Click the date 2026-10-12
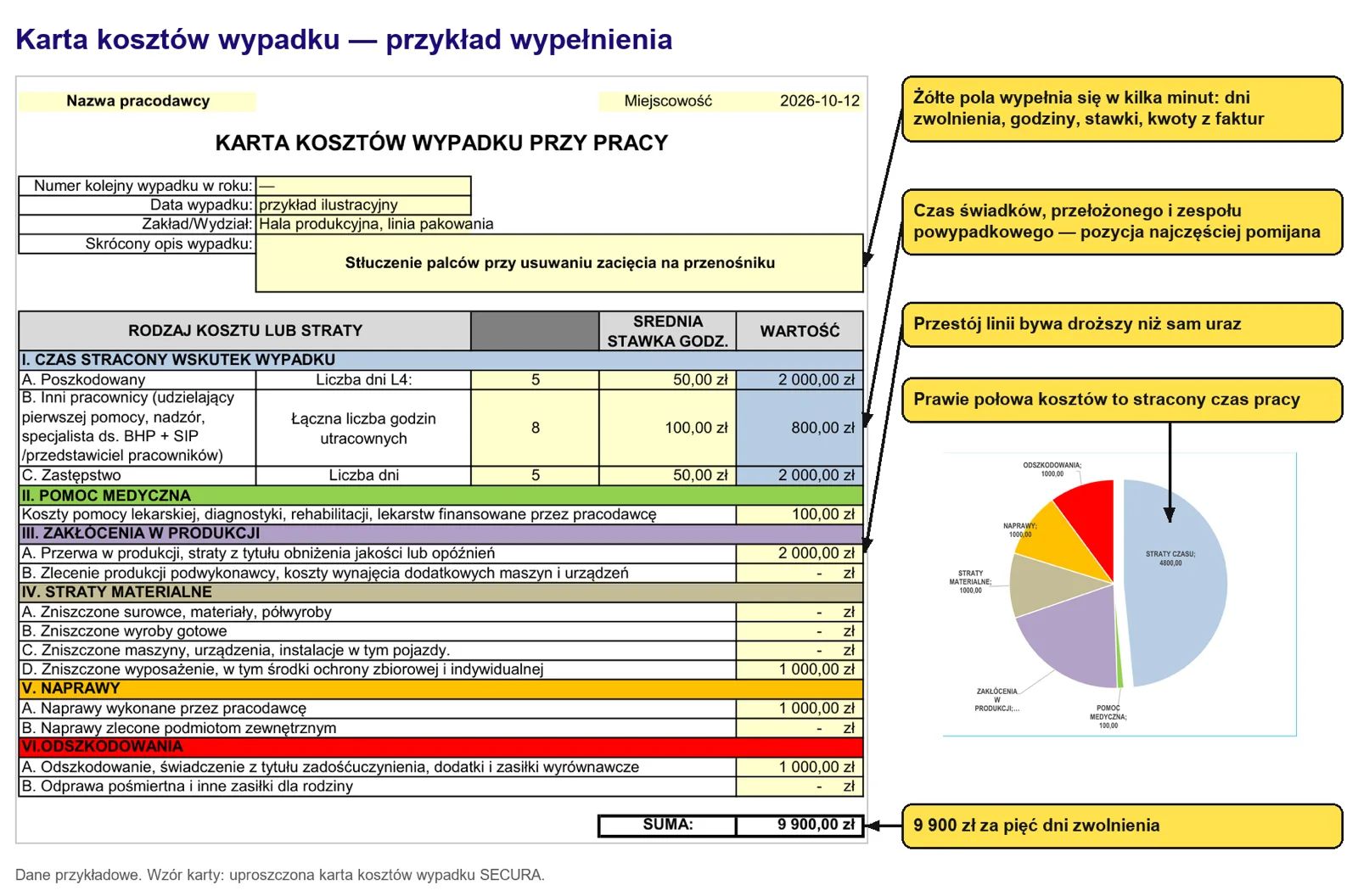This screenshot has height=896, width=1358. [819, 101]
